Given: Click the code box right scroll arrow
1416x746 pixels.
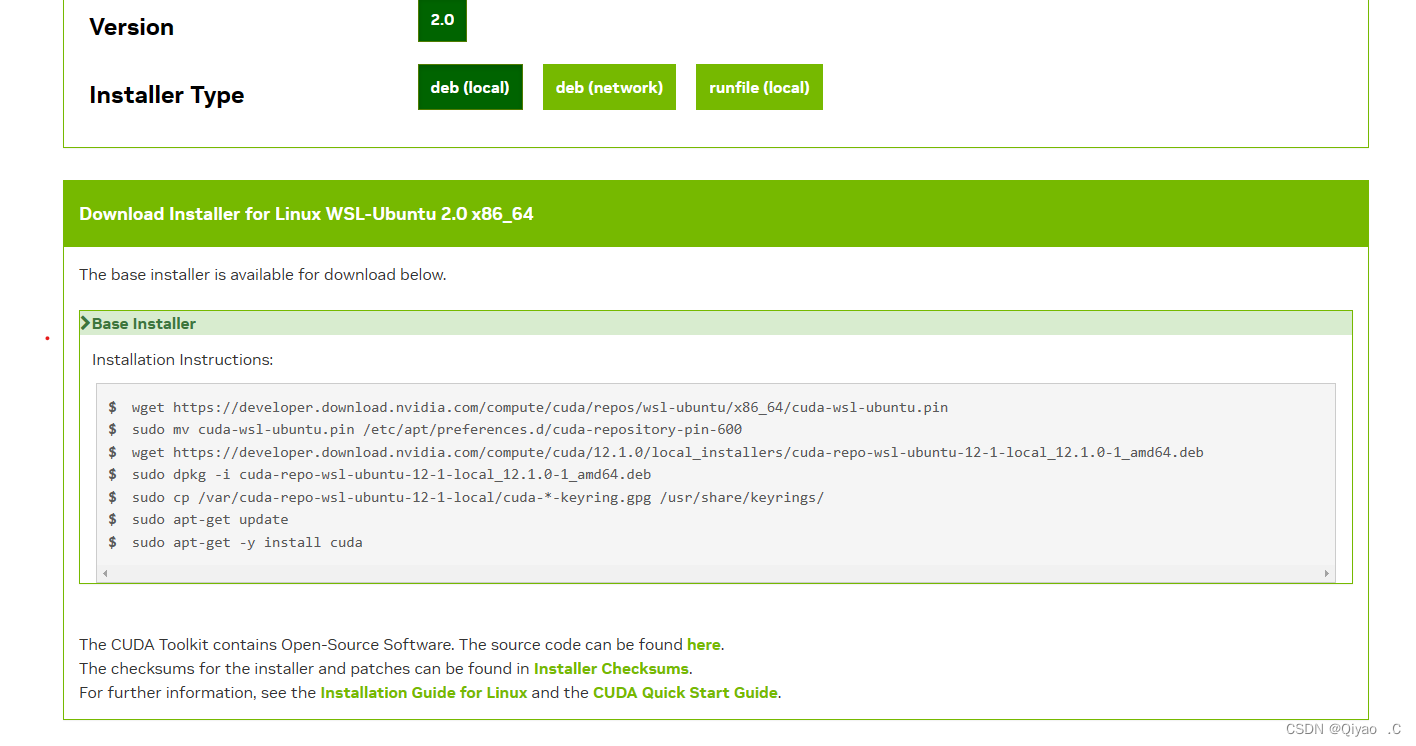Looking at the screenshot, I should (x=1327, y=574).
